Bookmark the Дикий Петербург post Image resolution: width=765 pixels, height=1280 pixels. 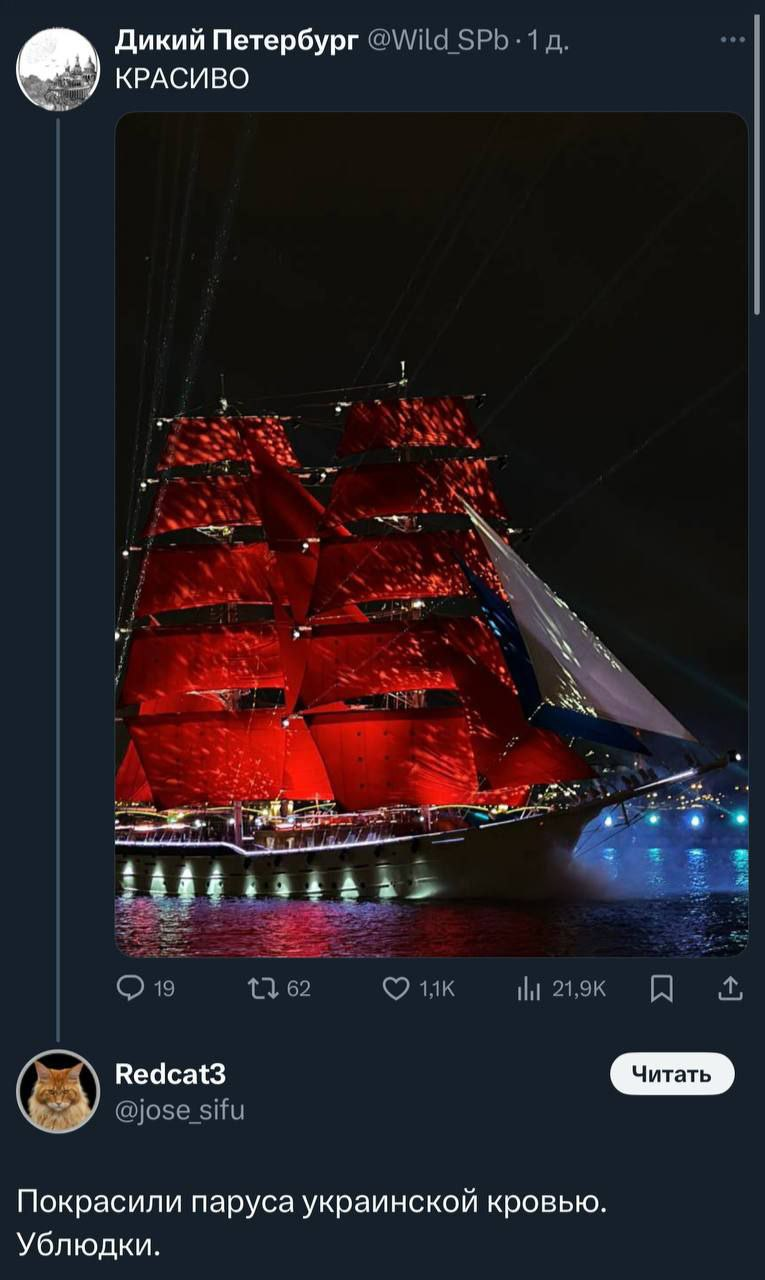(x=662, y=989)
